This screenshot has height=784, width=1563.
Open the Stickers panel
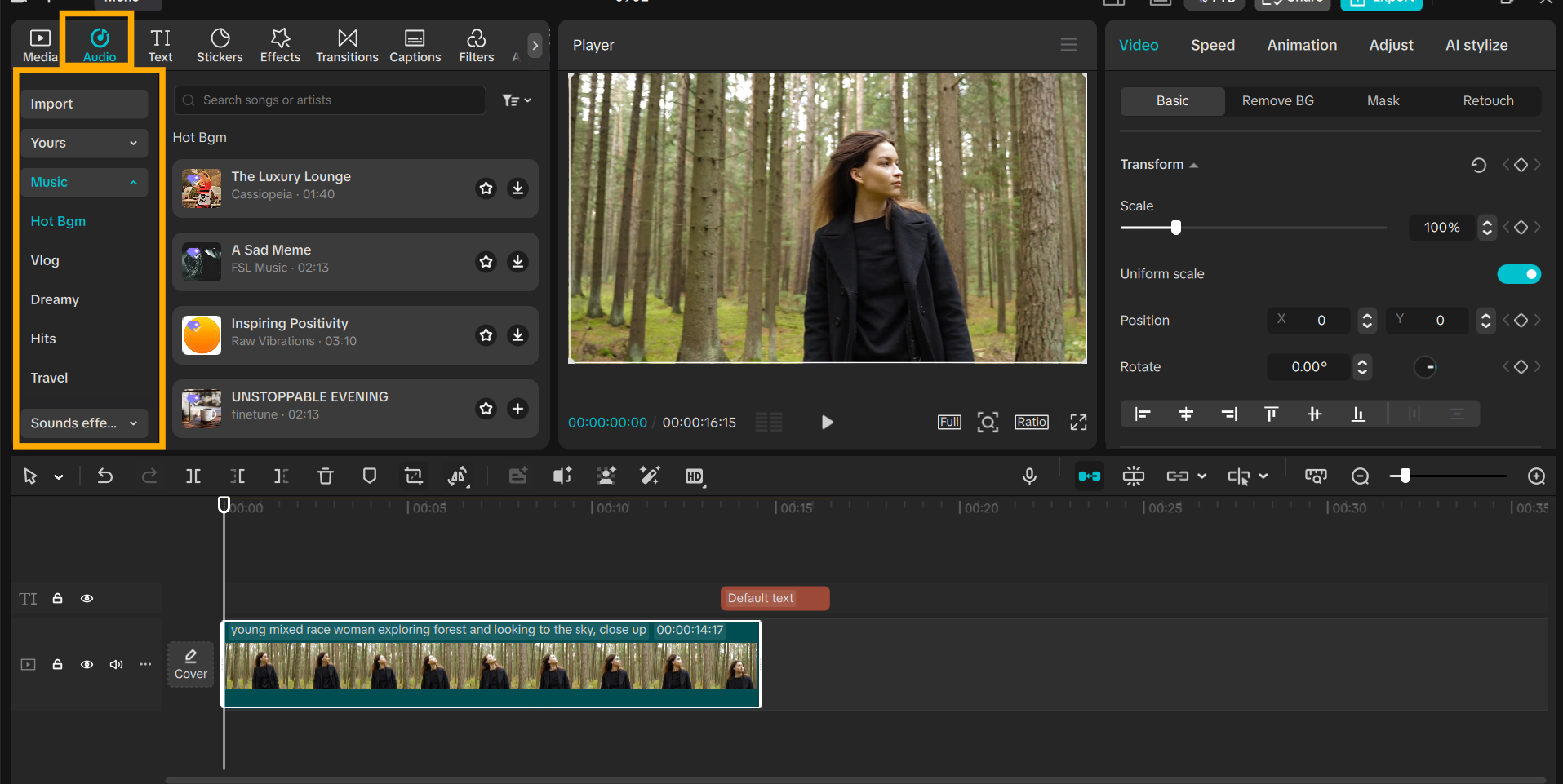220,46
